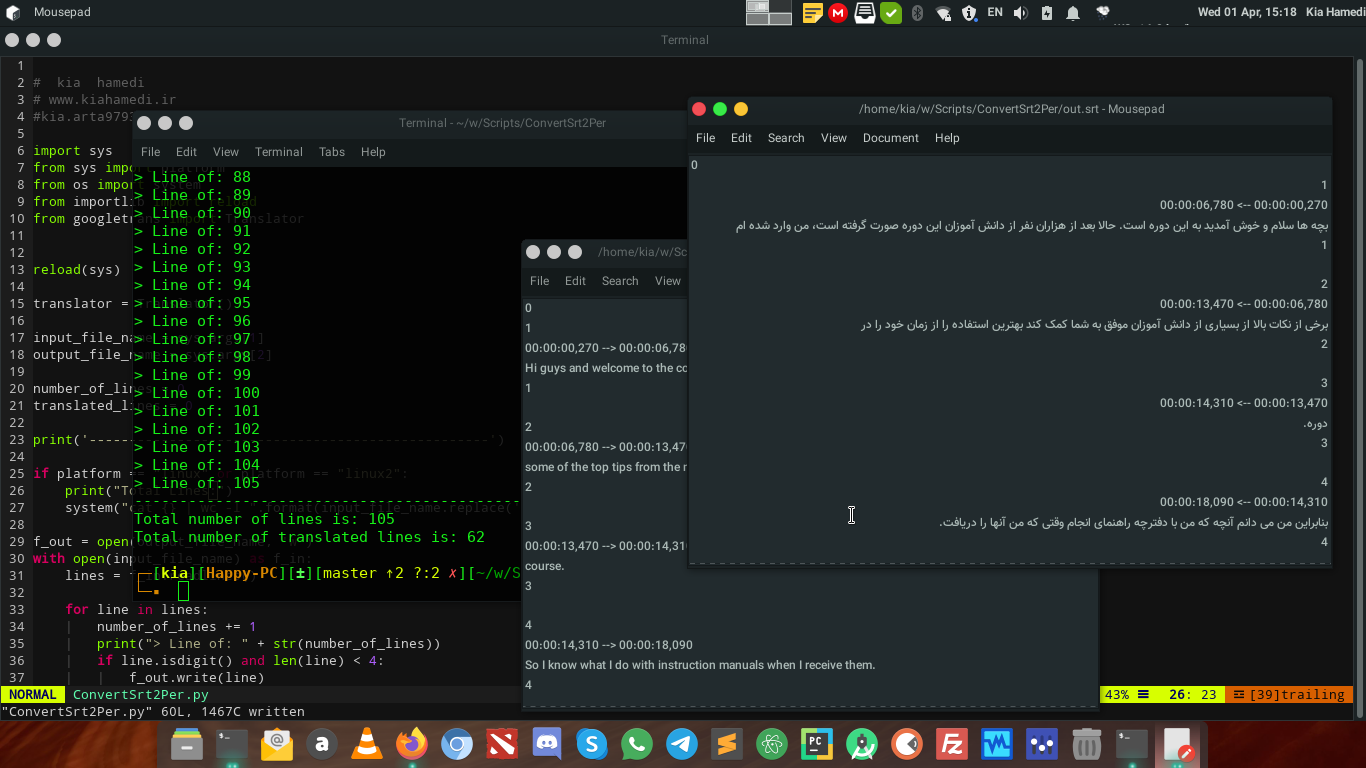Click the ConvertSrt2Per.py filename in vim status bar
1366x768 pixels.
coord(141,695)
